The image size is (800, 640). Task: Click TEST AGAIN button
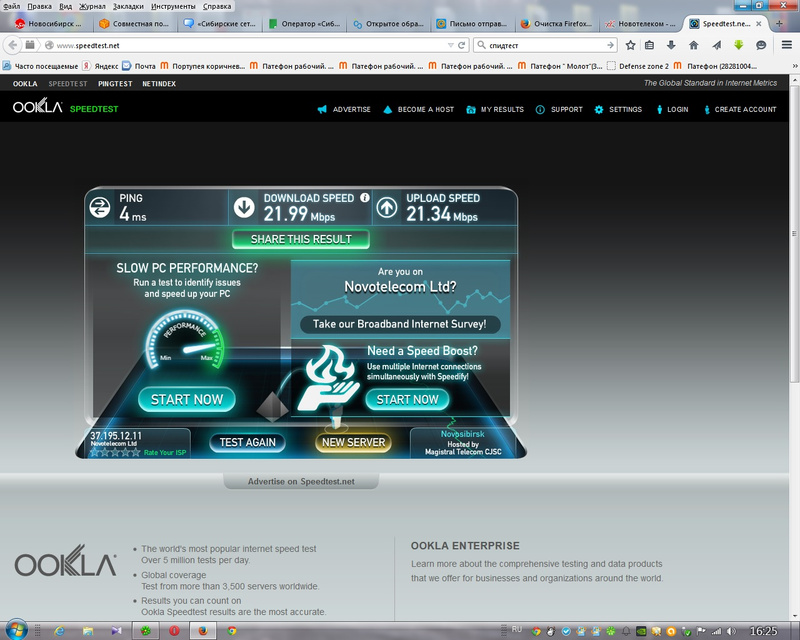(247, 442)
